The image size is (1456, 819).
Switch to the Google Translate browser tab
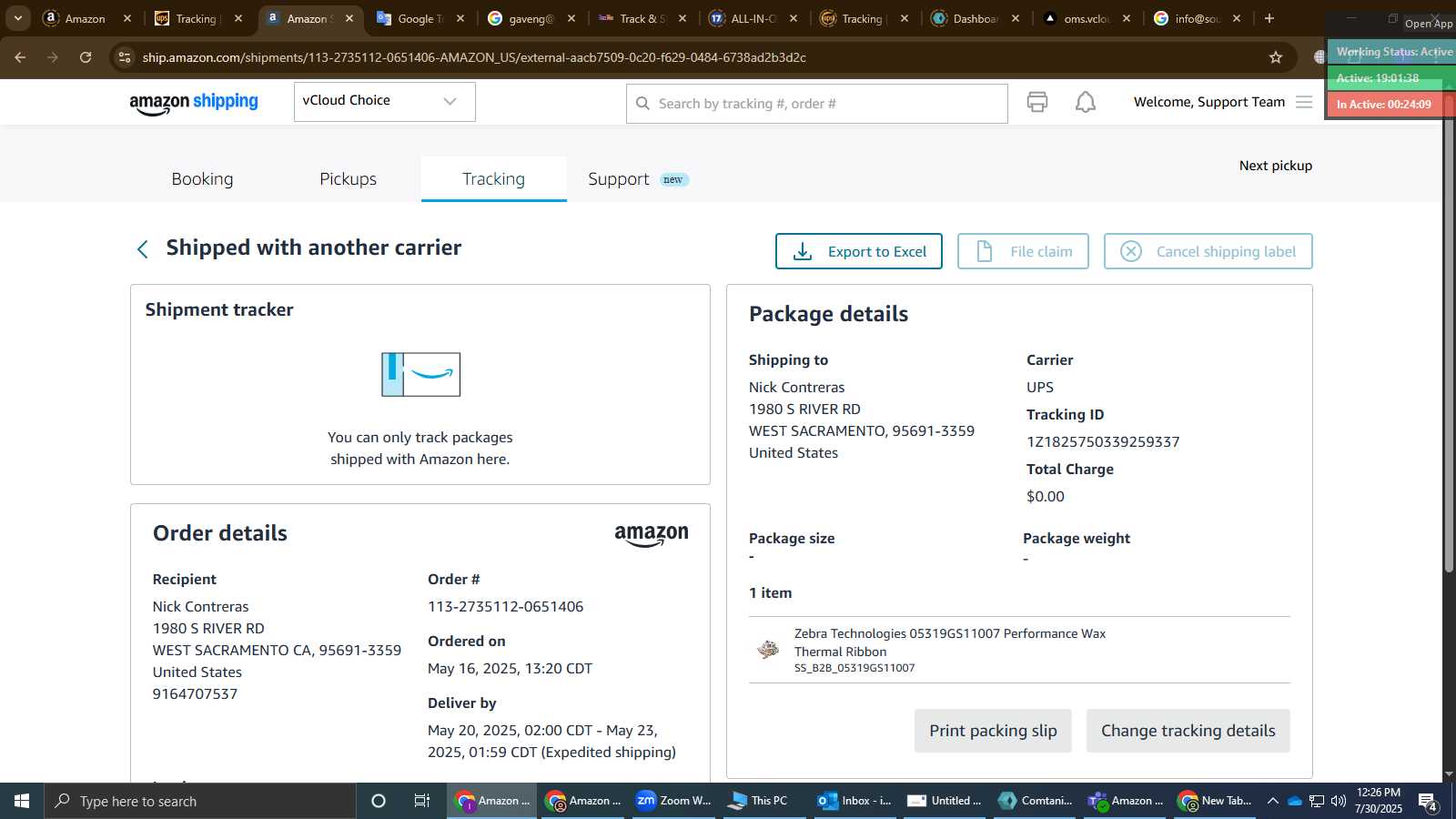tap(420, 18)
